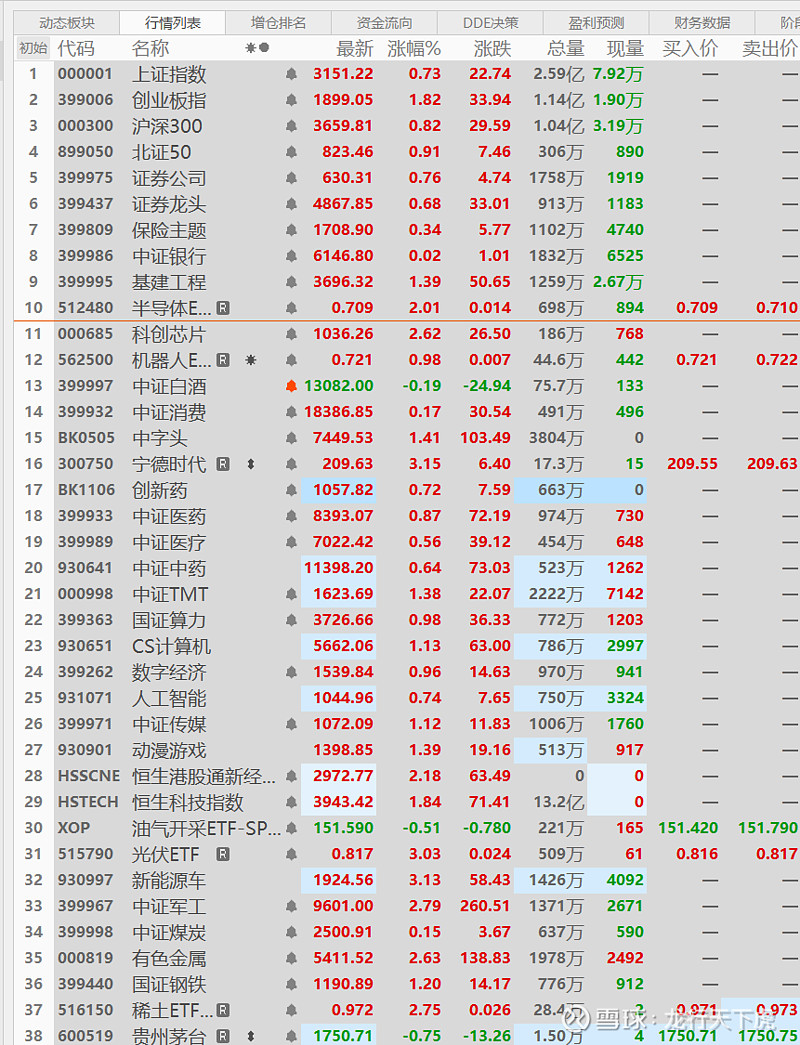
Task: Click code 930641 for 中证中药
Action: pyautogui.click(x=85, y=568)
